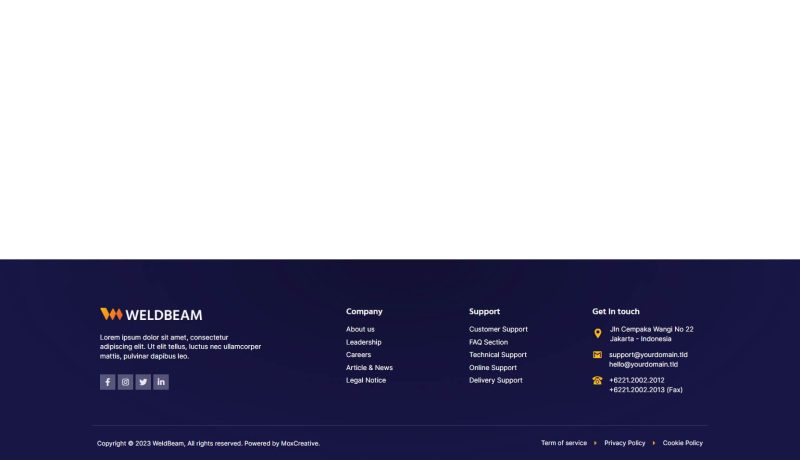Open Term of service link

pyautogui.click(x=564, y=443)
